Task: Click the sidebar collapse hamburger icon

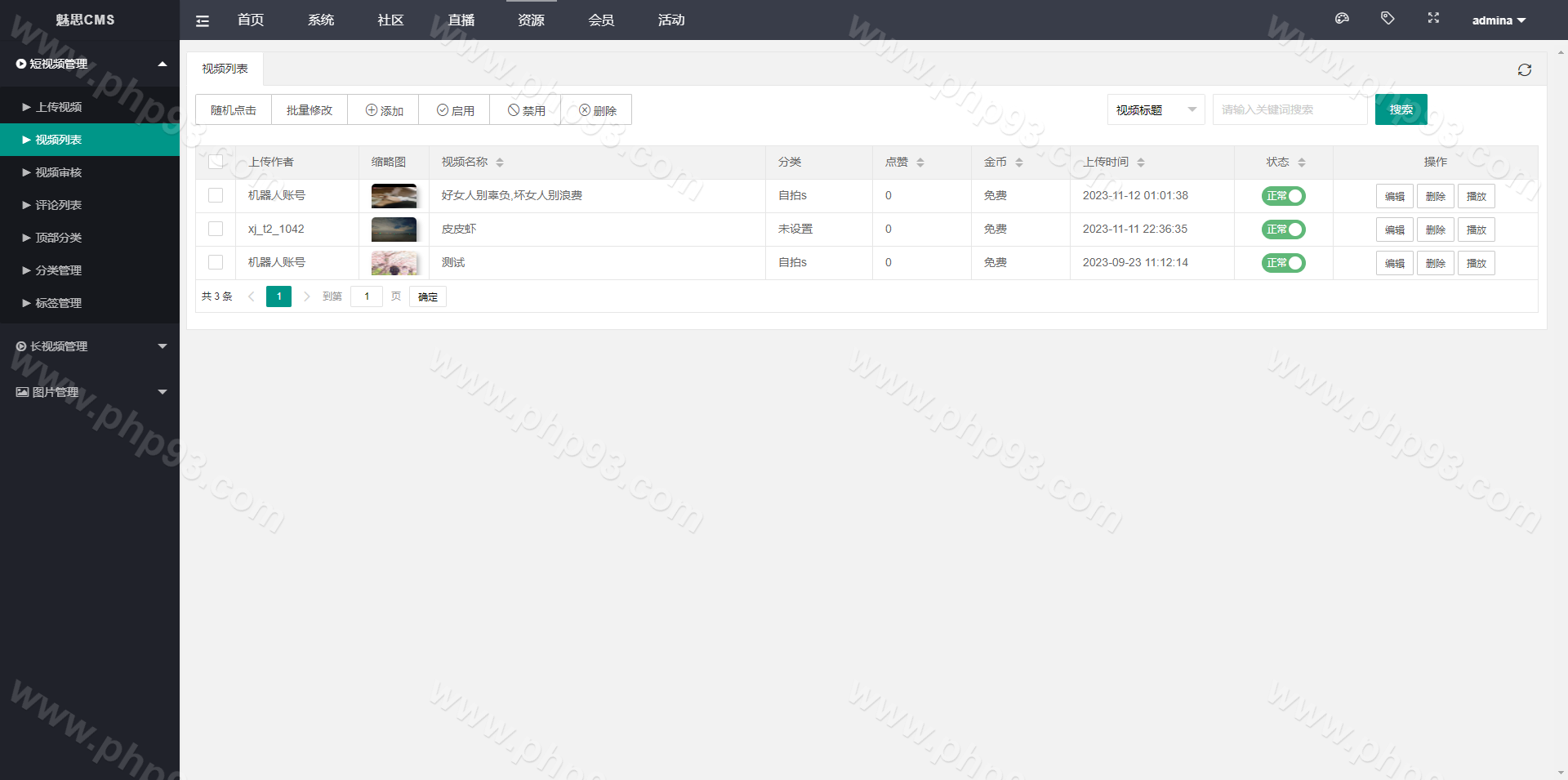Action: pos(203,21)
